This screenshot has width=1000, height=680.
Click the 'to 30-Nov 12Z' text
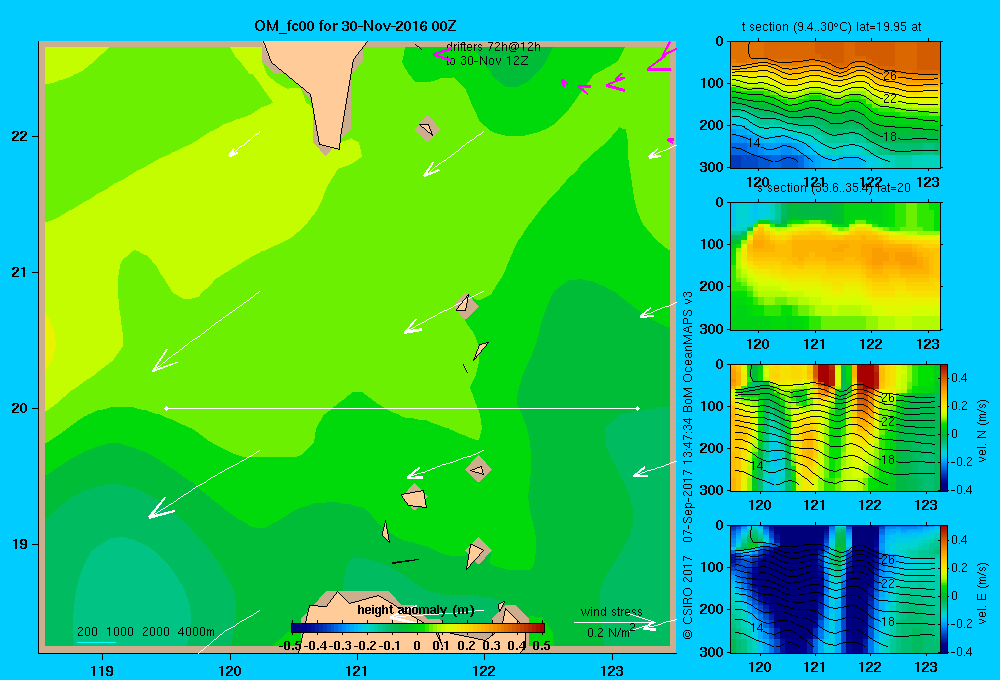[x=487, y=61]
